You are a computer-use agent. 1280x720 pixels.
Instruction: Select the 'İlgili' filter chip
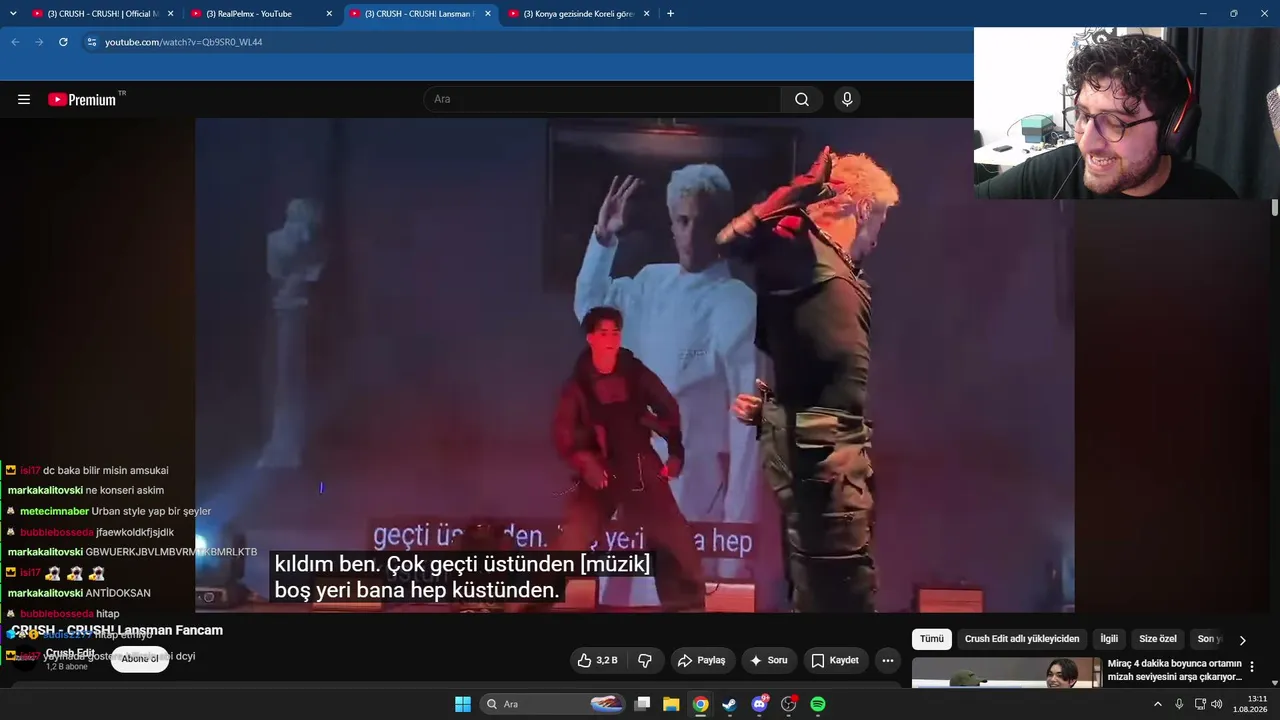coord(1109,639)
